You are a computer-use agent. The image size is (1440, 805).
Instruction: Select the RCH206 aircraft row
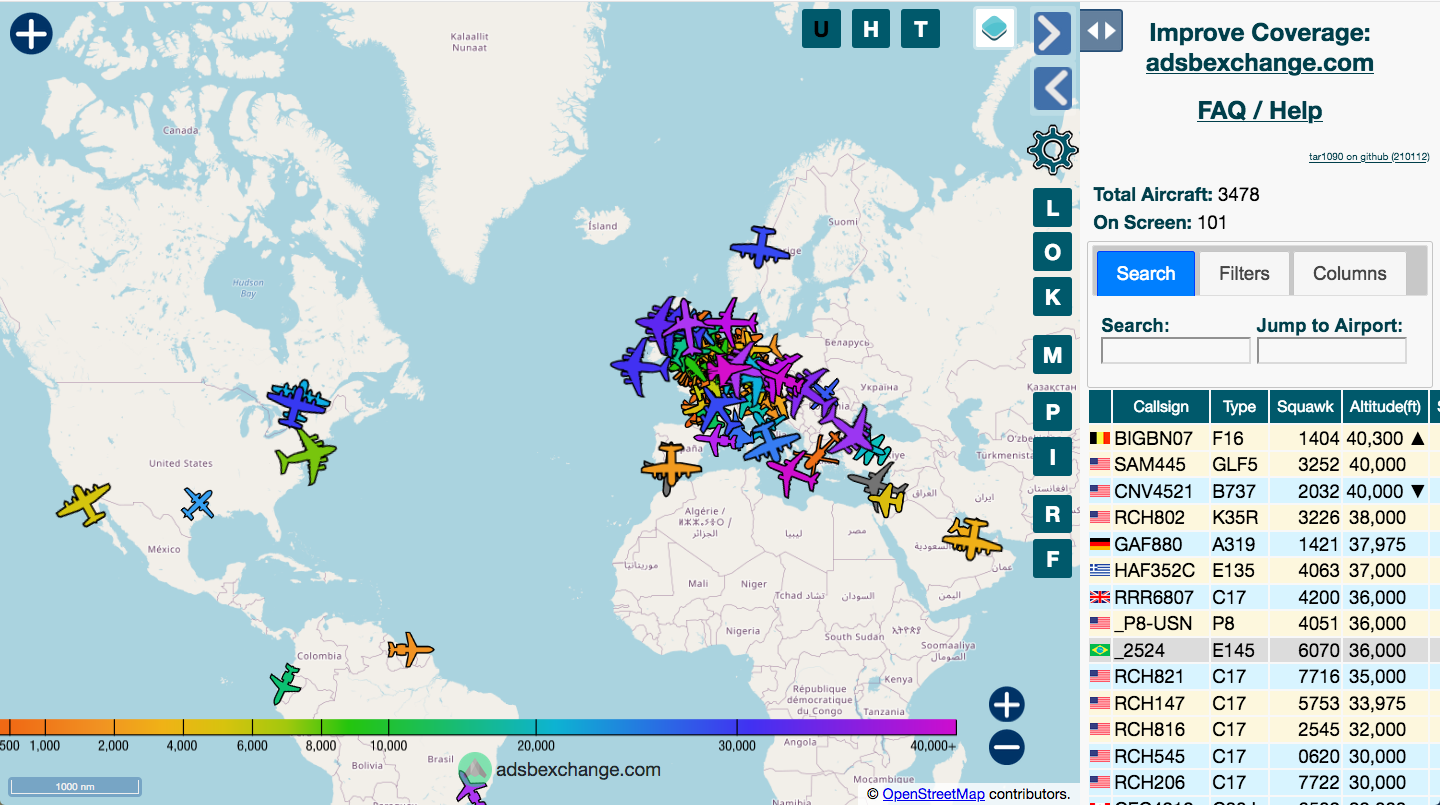coord(1264,782)
